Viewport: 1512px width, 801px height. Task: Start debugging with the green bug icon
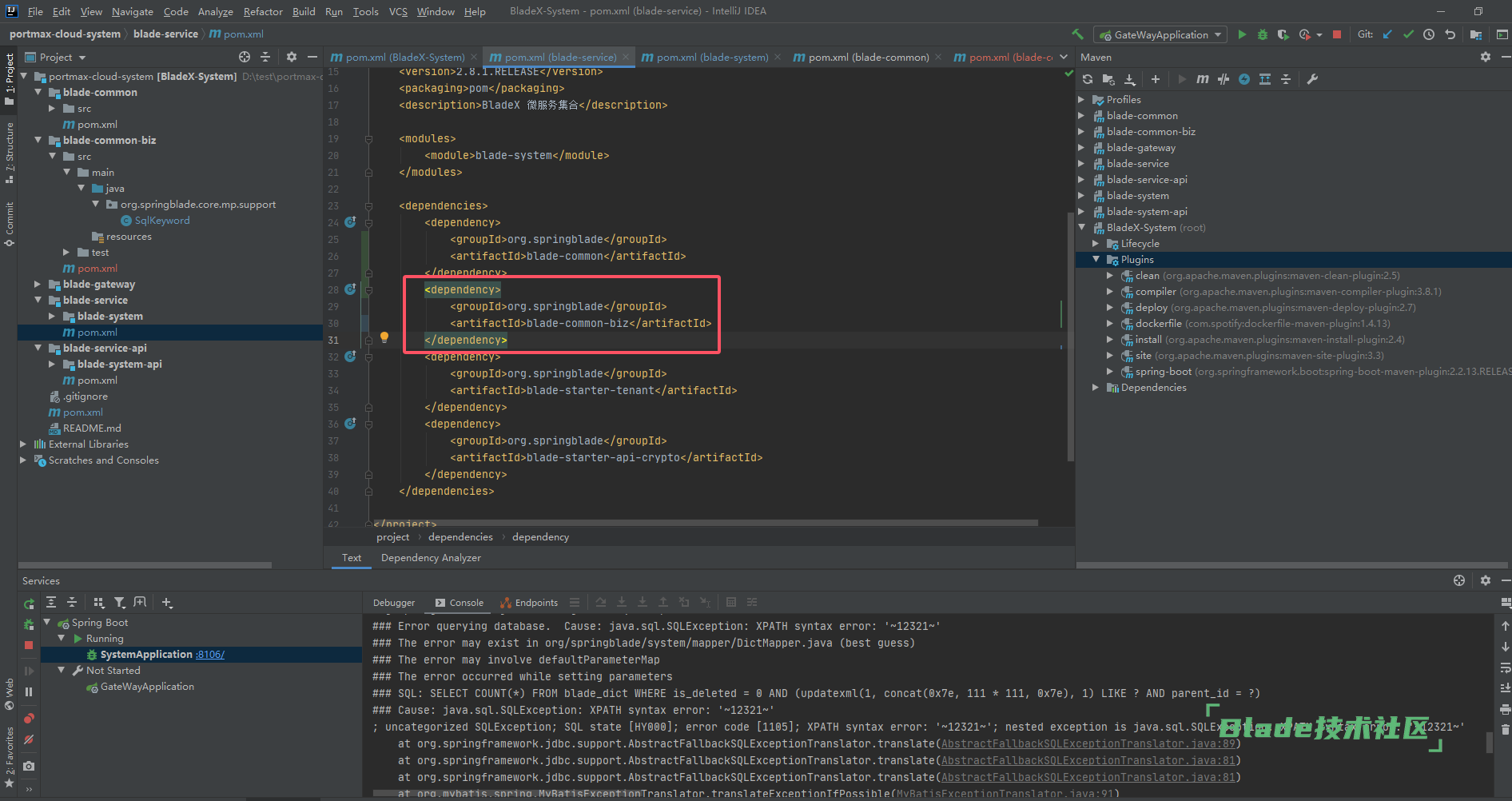click(1263, 34)
